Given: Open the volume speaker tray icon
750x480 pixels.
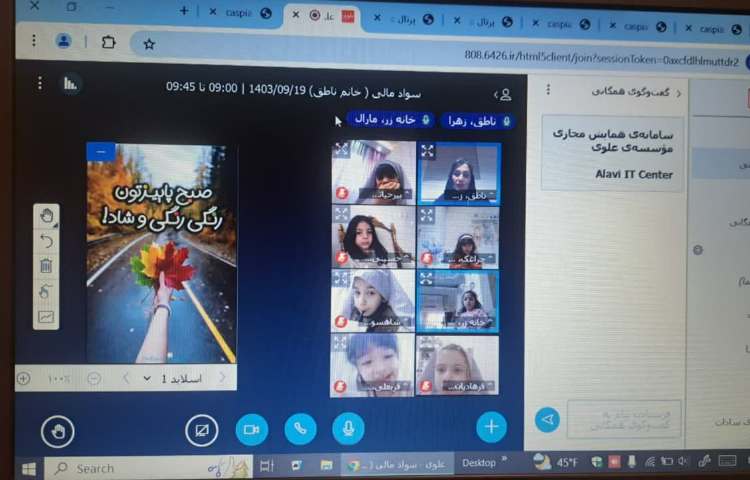Looking at the screenshot, I should (682, 461).
